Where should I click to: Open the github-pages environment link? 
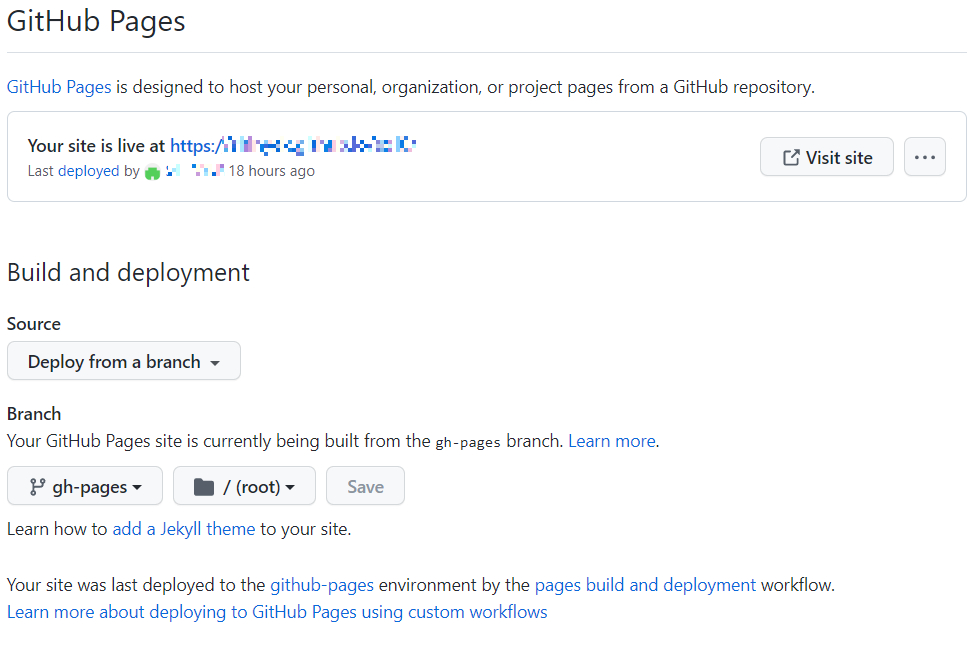point(322,585)
